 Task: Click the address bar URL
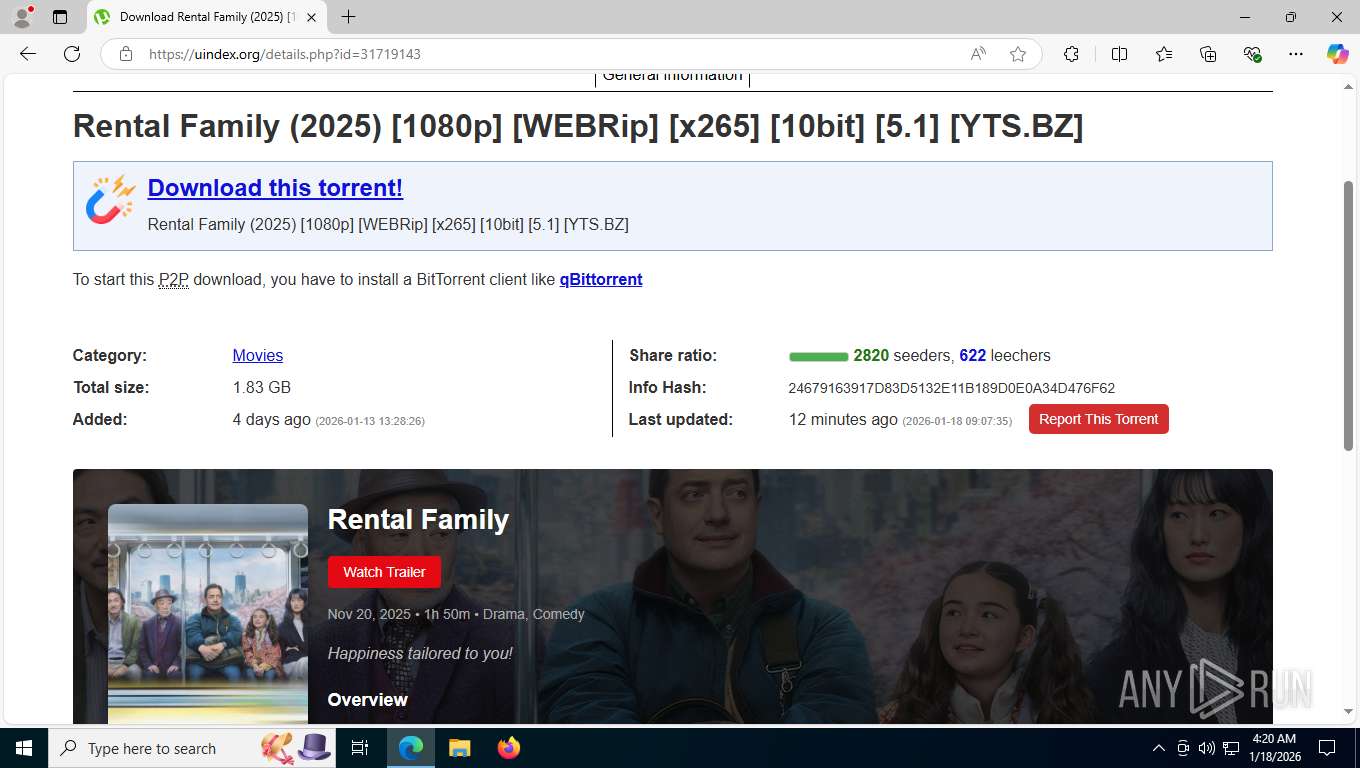click(x=285, y=54)
